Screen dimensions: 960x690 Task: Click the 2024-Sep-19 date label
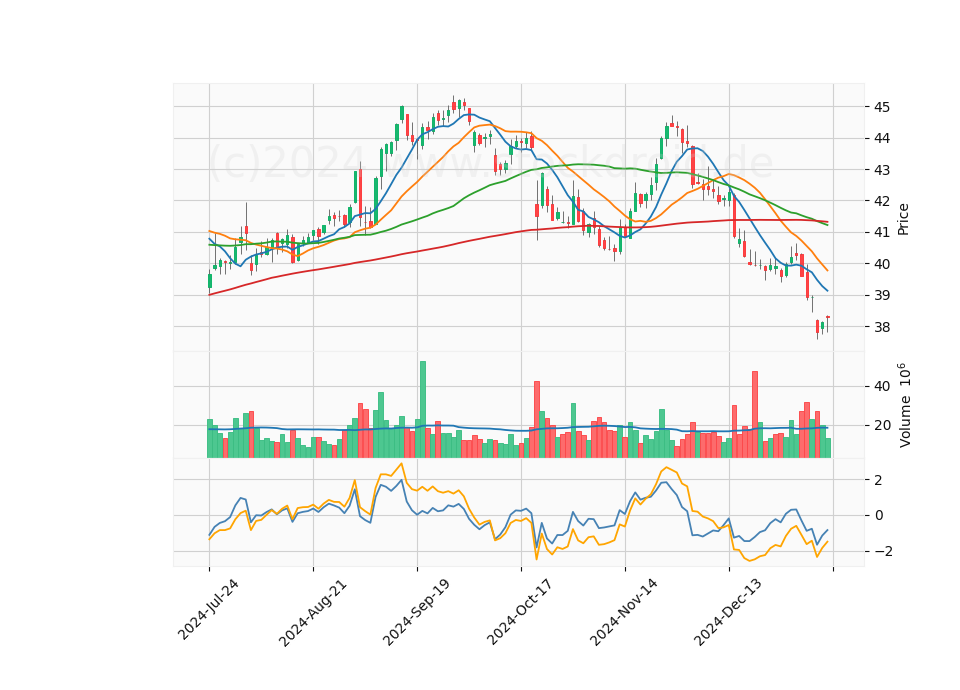tap(416, 612)
